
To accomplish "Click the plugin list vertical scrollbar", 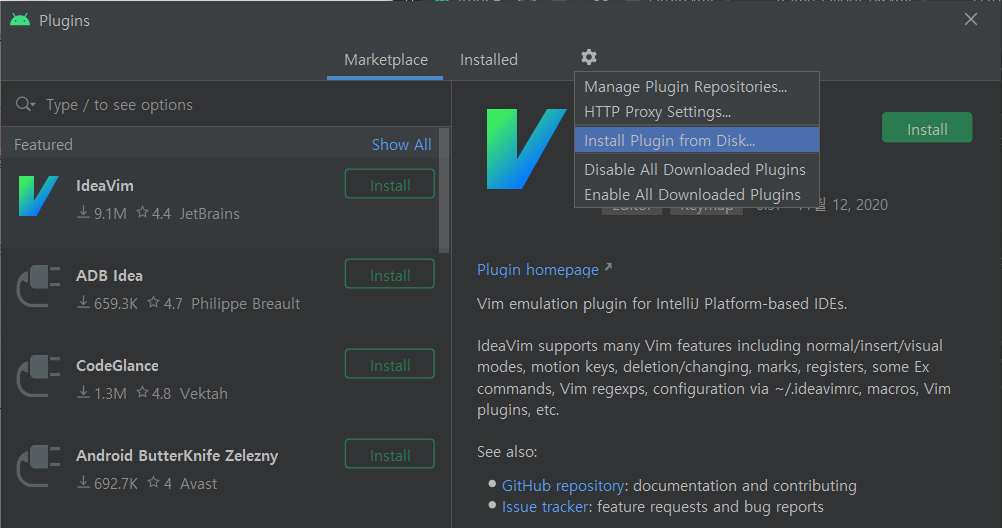I will pyautogui.click(x=444, y=191).
